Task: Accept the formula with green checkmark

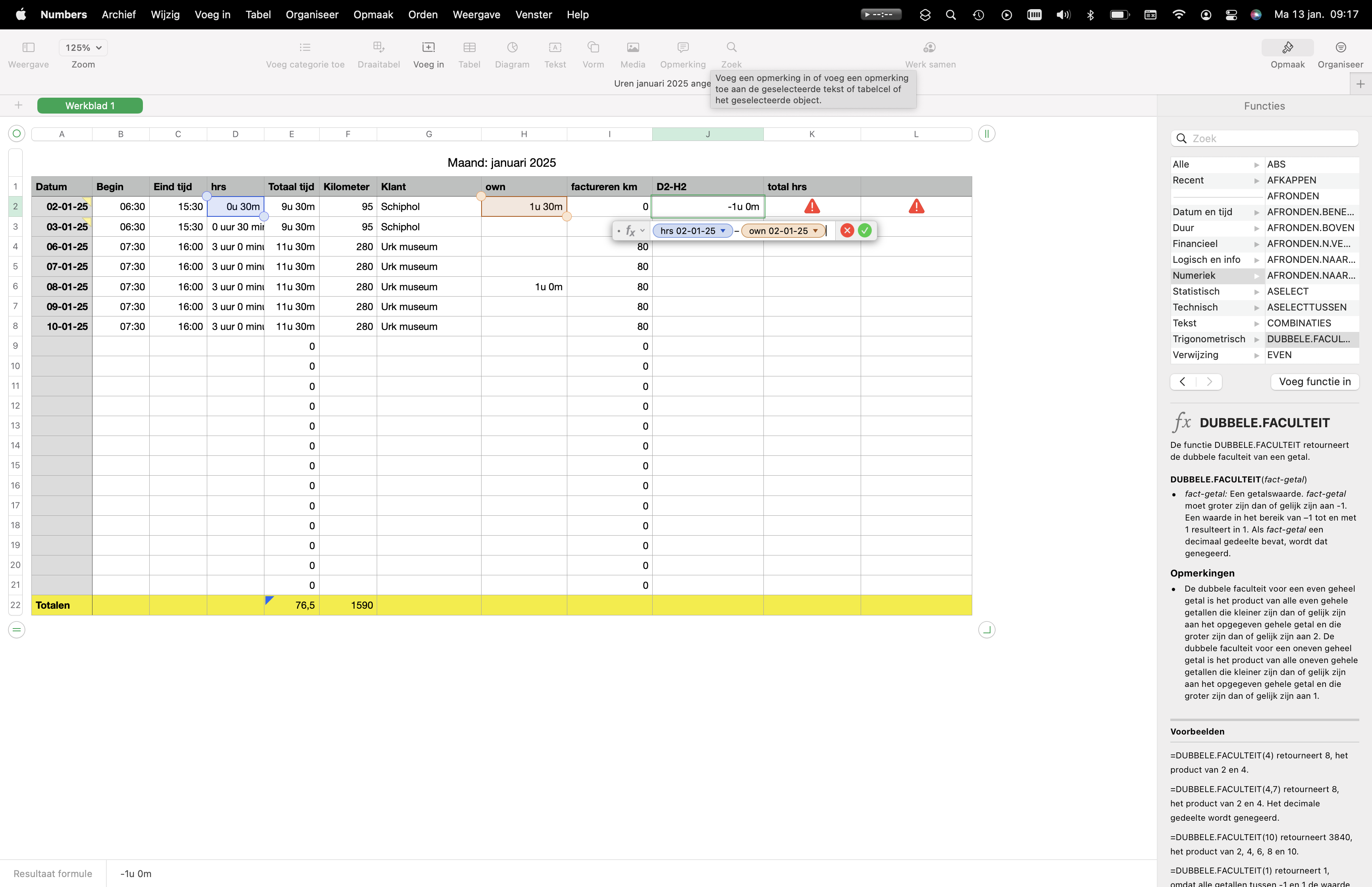Action: pyautogui.click(x=864, y=231)
